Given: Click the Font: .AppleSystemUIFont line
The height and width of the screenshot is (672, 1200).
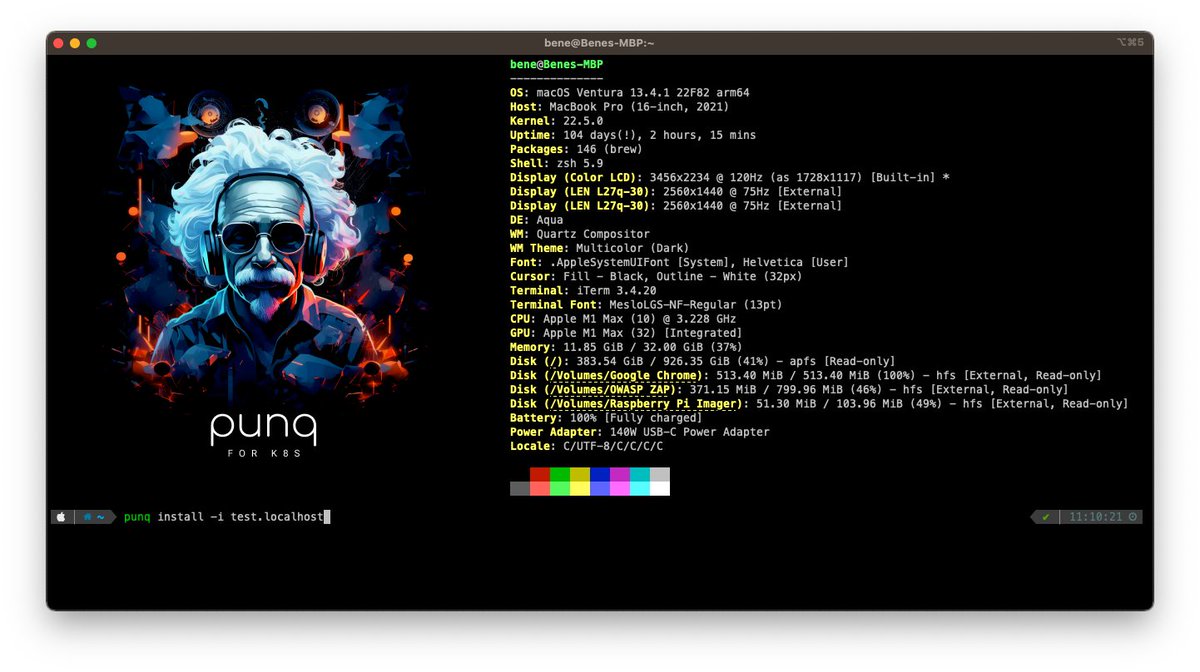Looking at the screenshot, I should click(680, 262).
